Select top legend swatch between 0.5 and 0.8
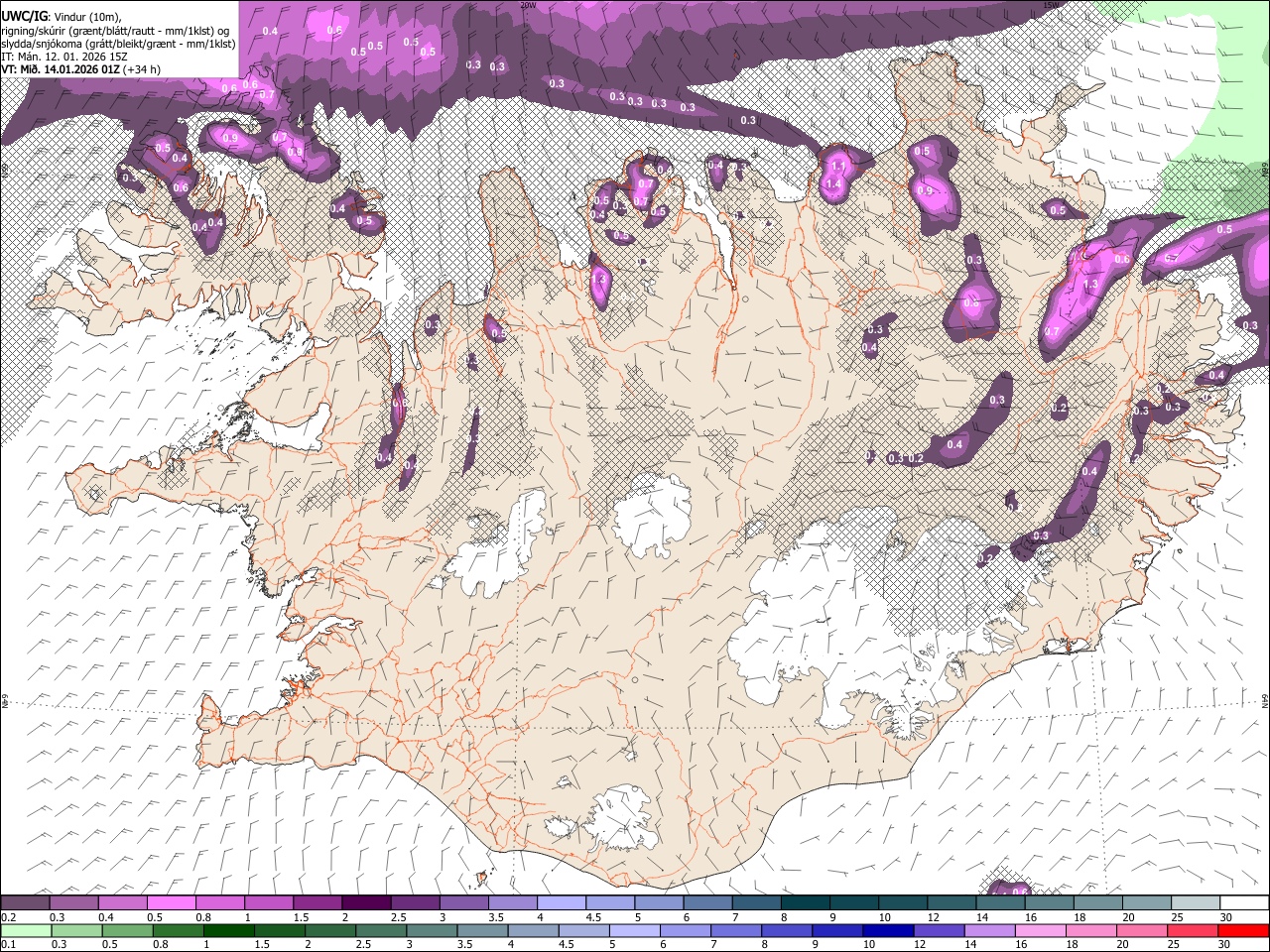Image resolution: width=1270 pixels, height=952 pixels. tap(171, 902)
